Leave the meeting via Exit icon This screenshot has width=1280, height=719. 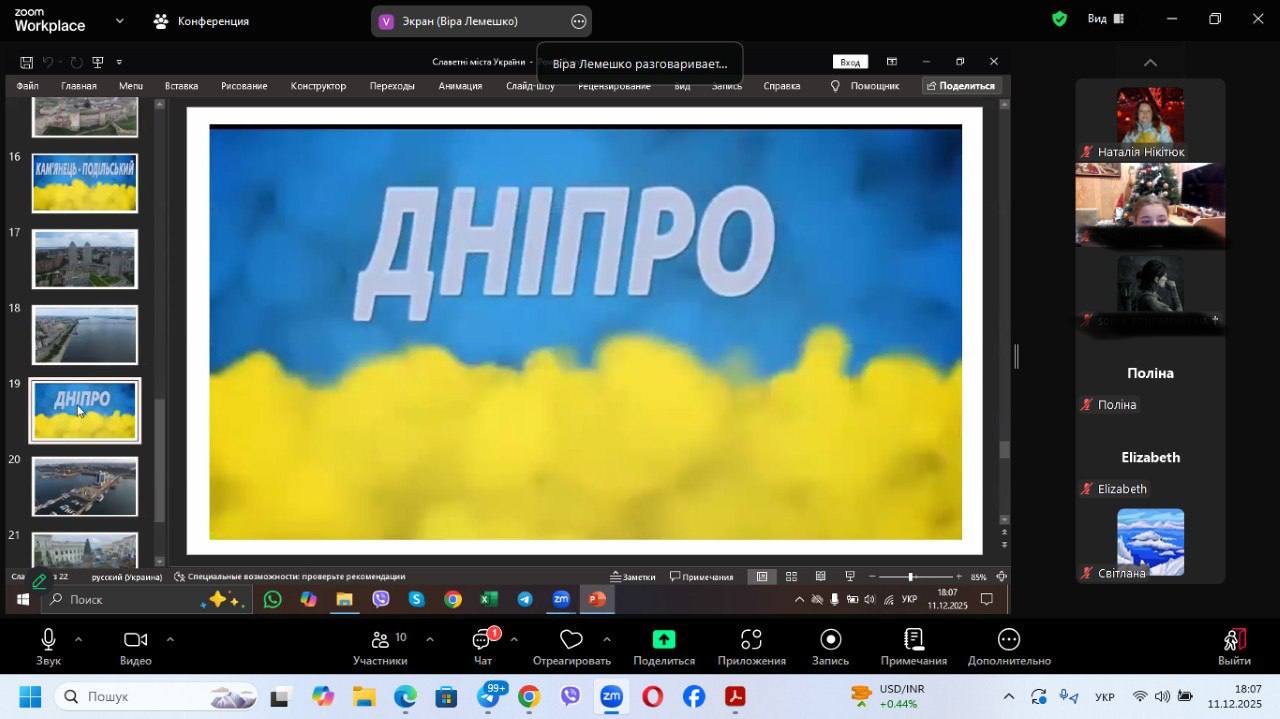[x=1234, y=640]
